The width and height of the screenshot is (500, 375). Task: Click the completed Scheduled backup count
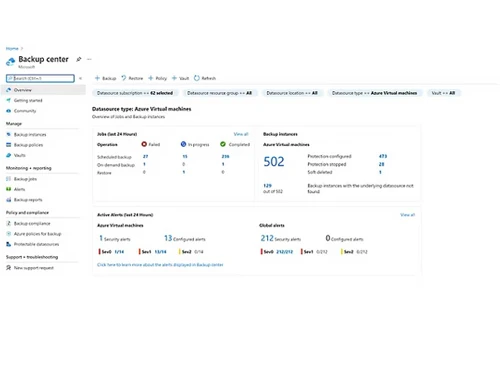click(225, 156)
